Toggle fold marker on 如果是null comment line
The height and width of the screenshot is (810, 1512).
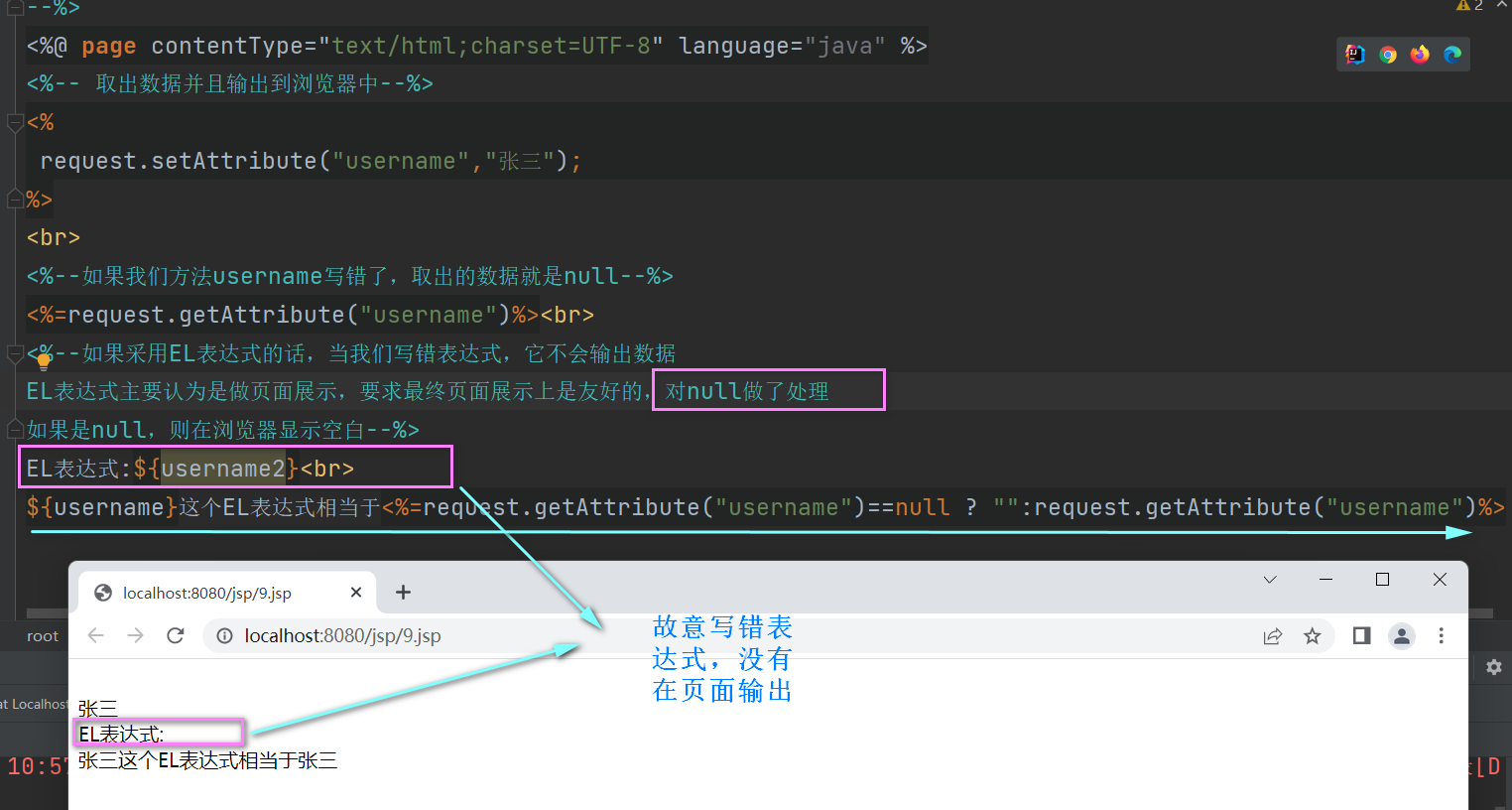[x=14, y=430]
